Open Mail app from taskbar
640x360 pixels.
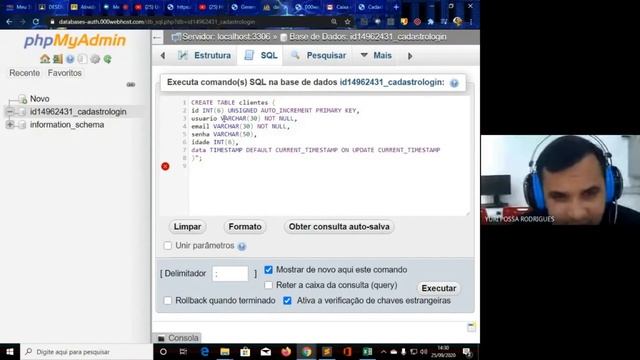coord(266,351)
